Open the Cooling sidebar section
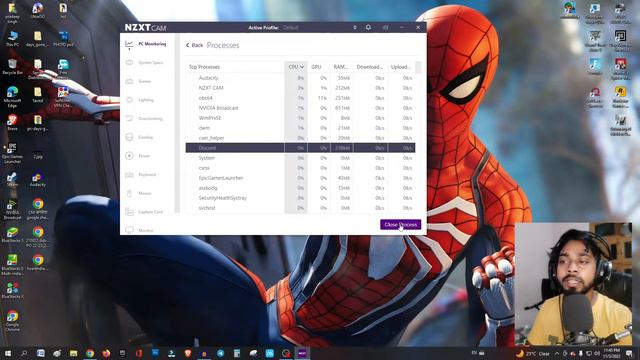 [140, 138]
